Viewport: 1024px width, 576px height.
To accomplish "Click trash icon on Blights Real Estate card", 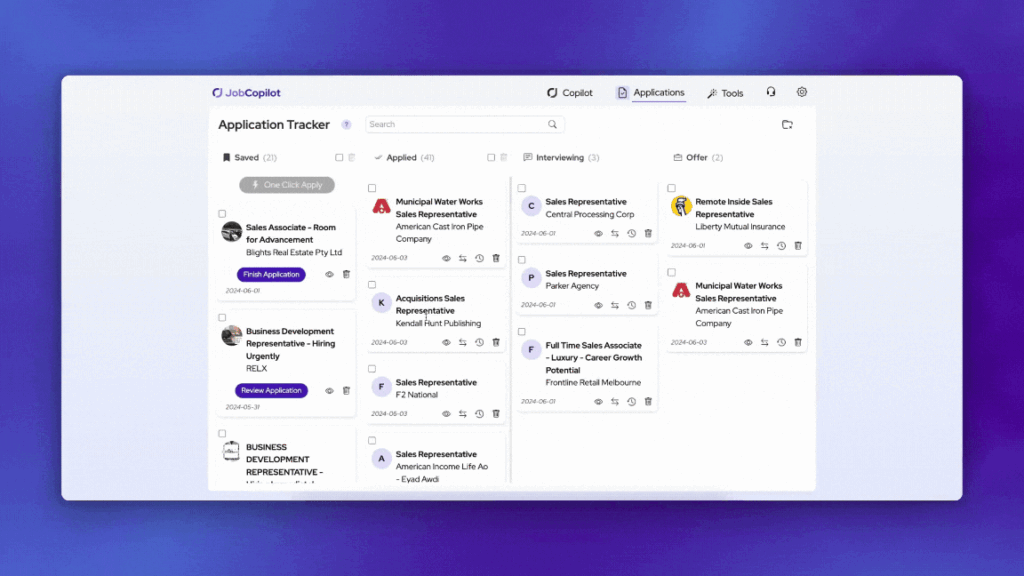I will point(346,274).
